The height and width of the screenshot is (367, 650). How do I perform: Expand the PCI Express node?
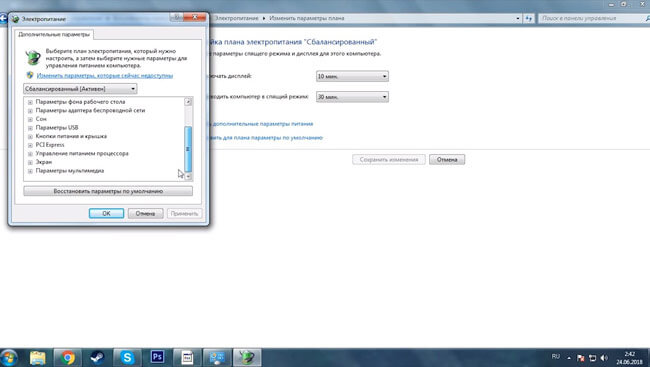click(x=30, y=145)
